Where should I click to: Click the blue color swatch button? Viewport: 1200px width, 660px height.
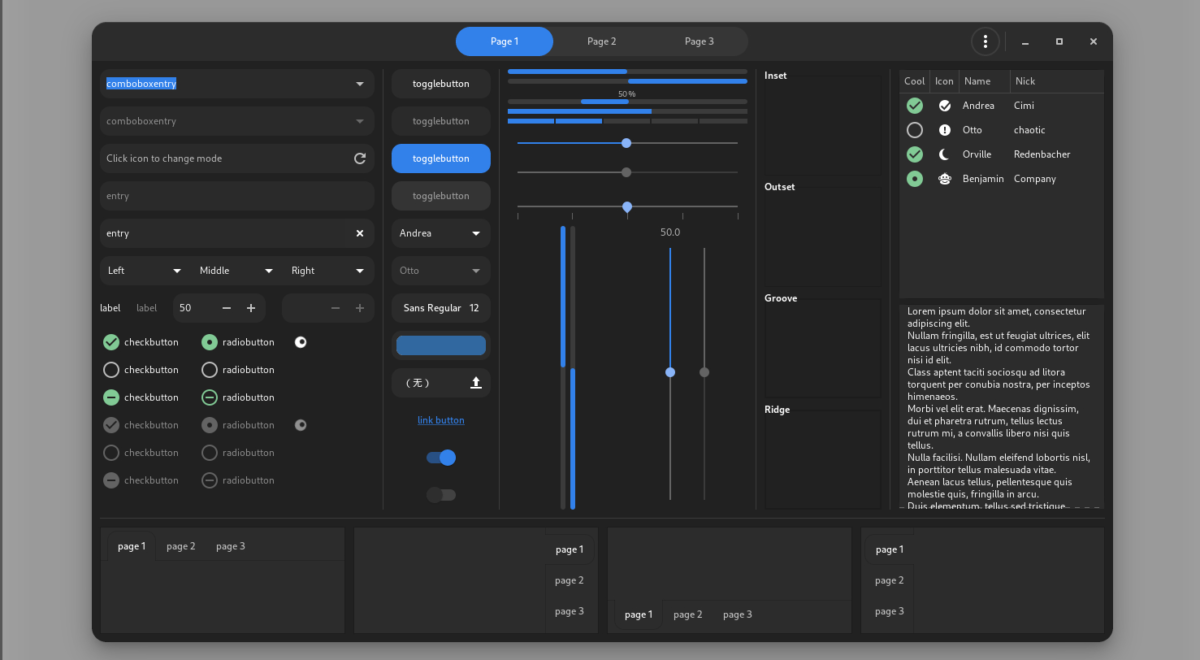(x=441, y=346)
